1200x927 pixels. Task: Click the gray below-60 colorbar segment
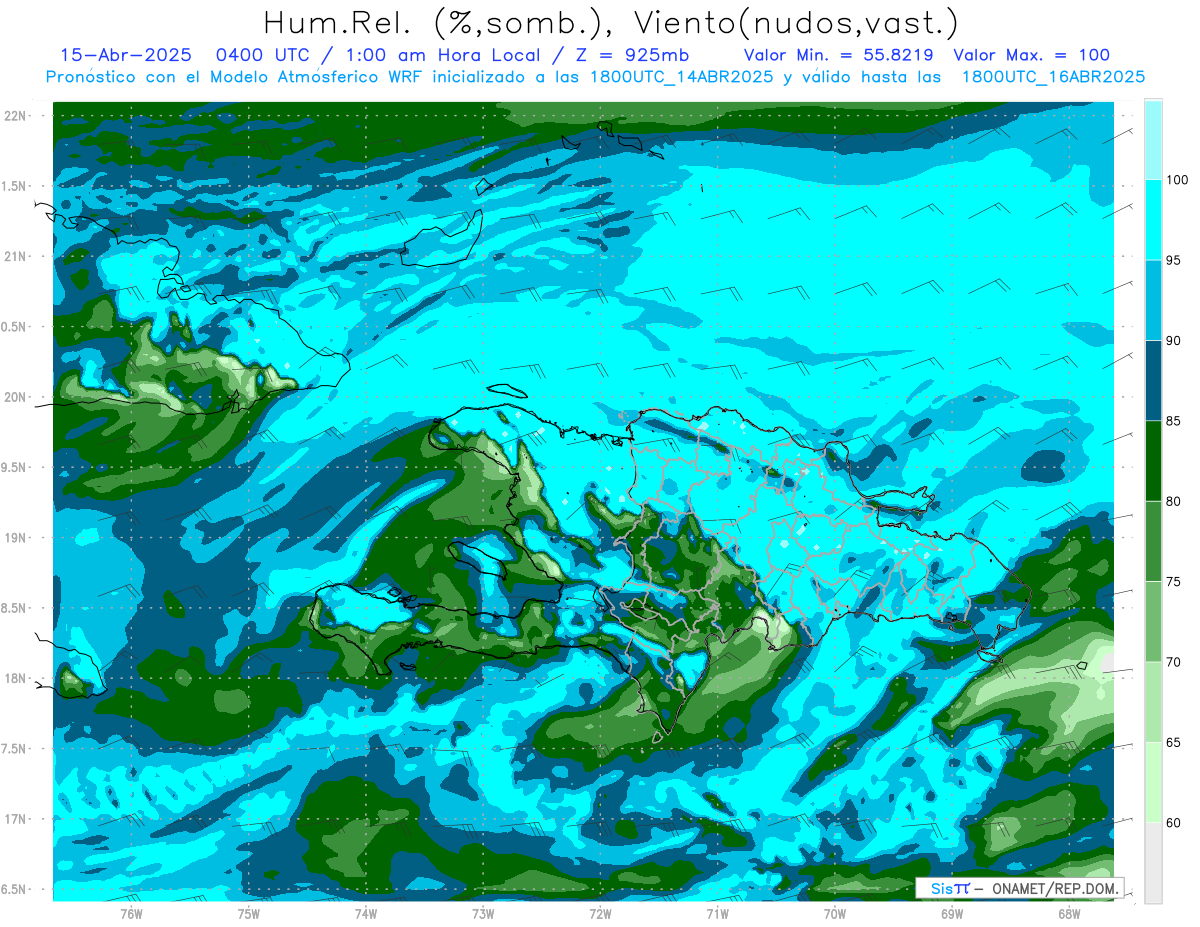point(1153,863)
